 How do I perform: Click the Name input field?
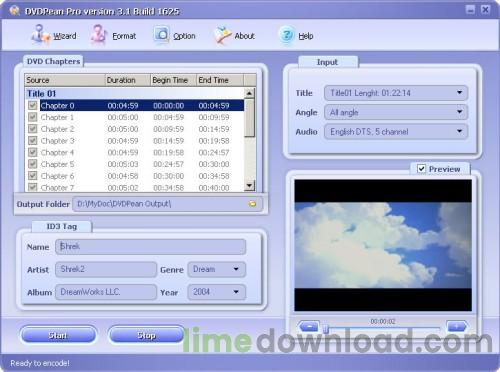coord(151,247)
